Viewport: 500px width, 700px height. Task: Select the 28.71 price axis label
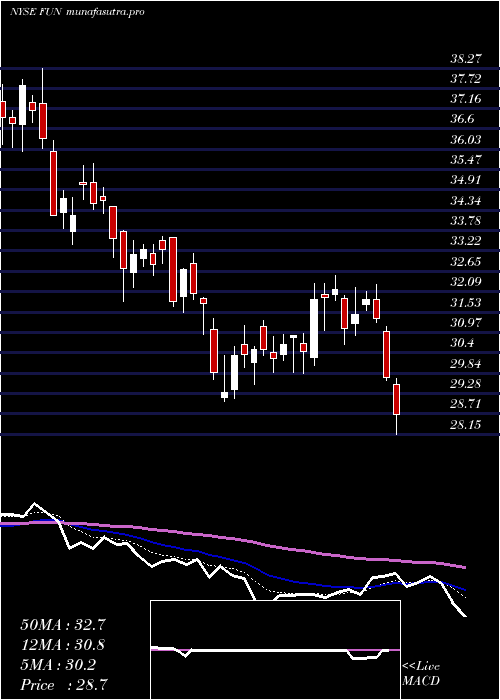point(465,404)
